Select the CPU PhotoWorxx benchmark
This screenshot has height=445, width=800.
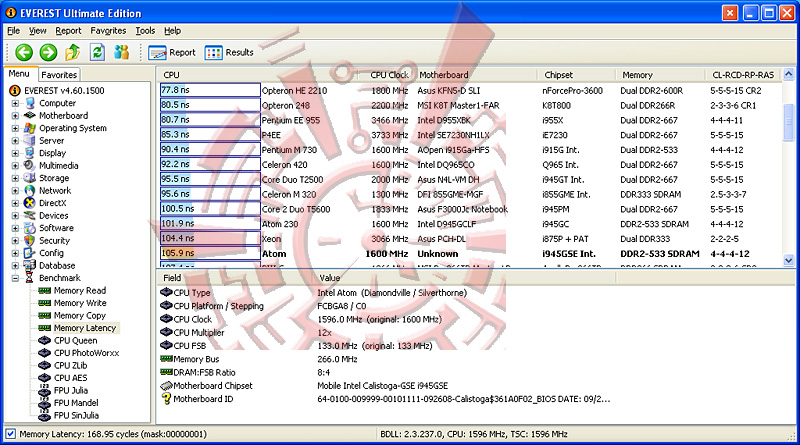point(86,353)
